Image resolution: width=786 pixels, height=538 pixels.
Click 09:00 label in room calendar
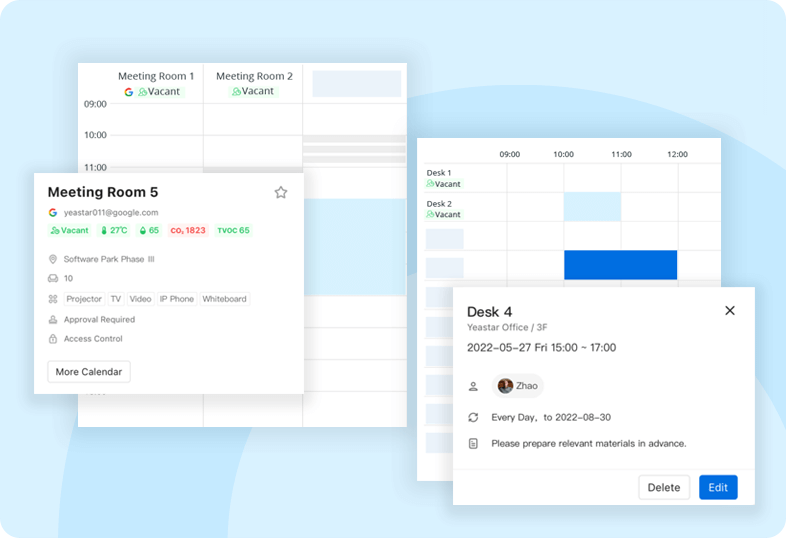click(95, 104)
